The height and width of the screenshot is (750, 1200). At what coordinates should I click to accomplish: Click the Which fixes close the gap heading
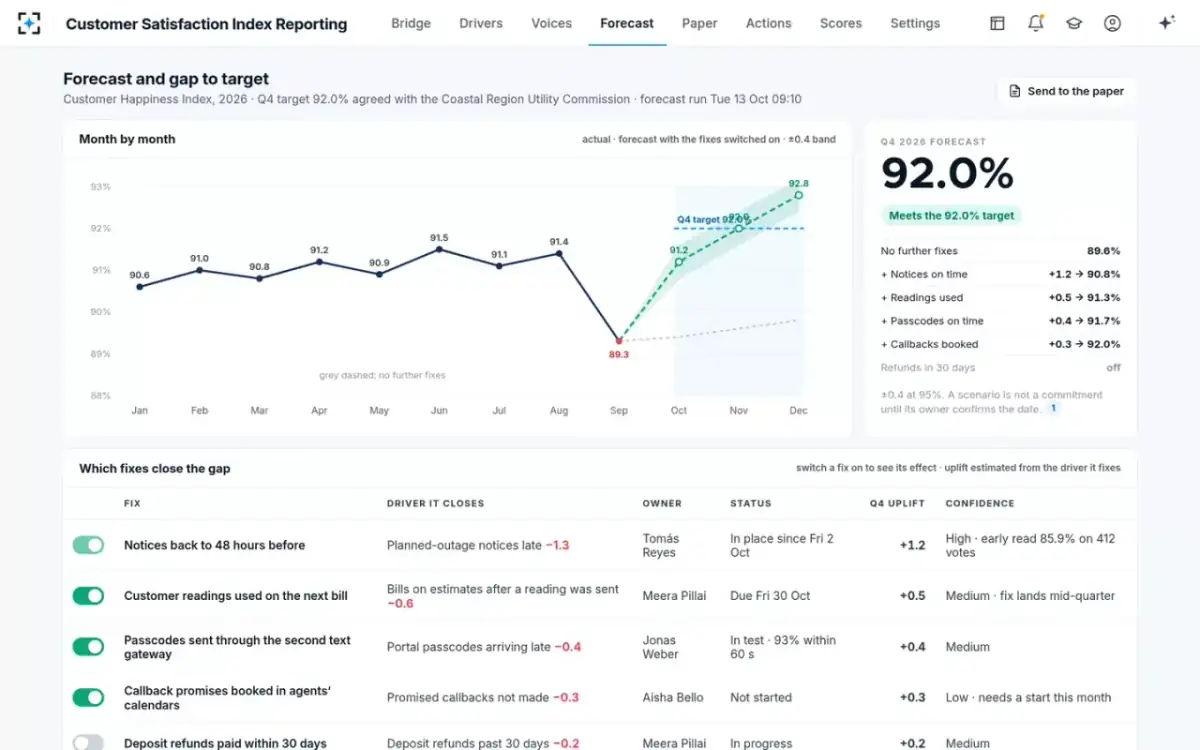point(155,468)
